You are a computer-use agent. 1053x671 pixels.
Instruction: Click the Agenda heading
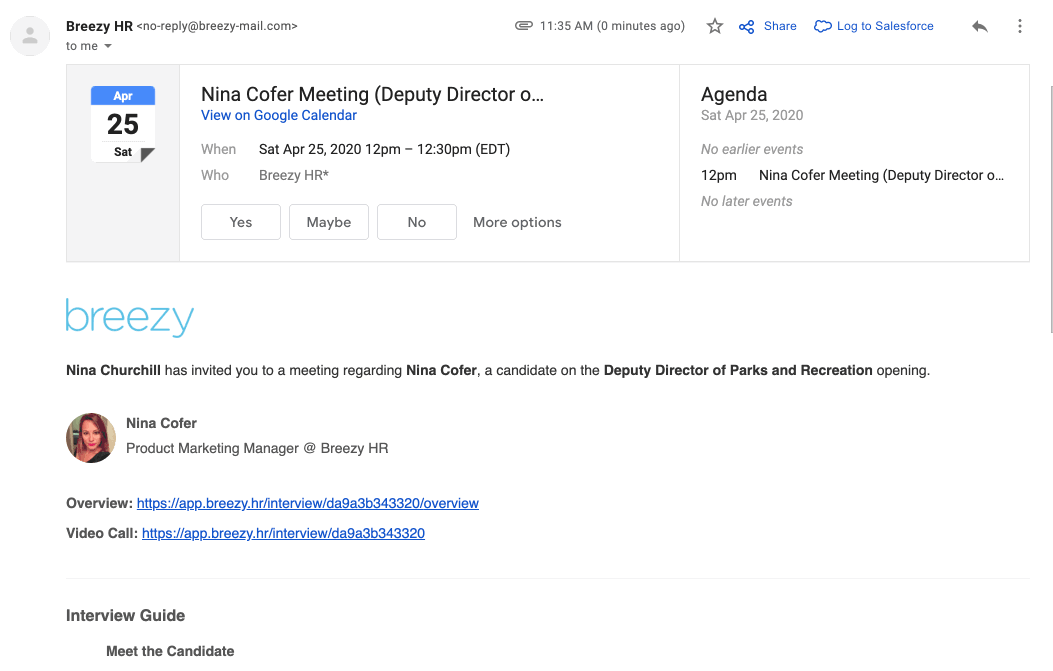(734, 94)
